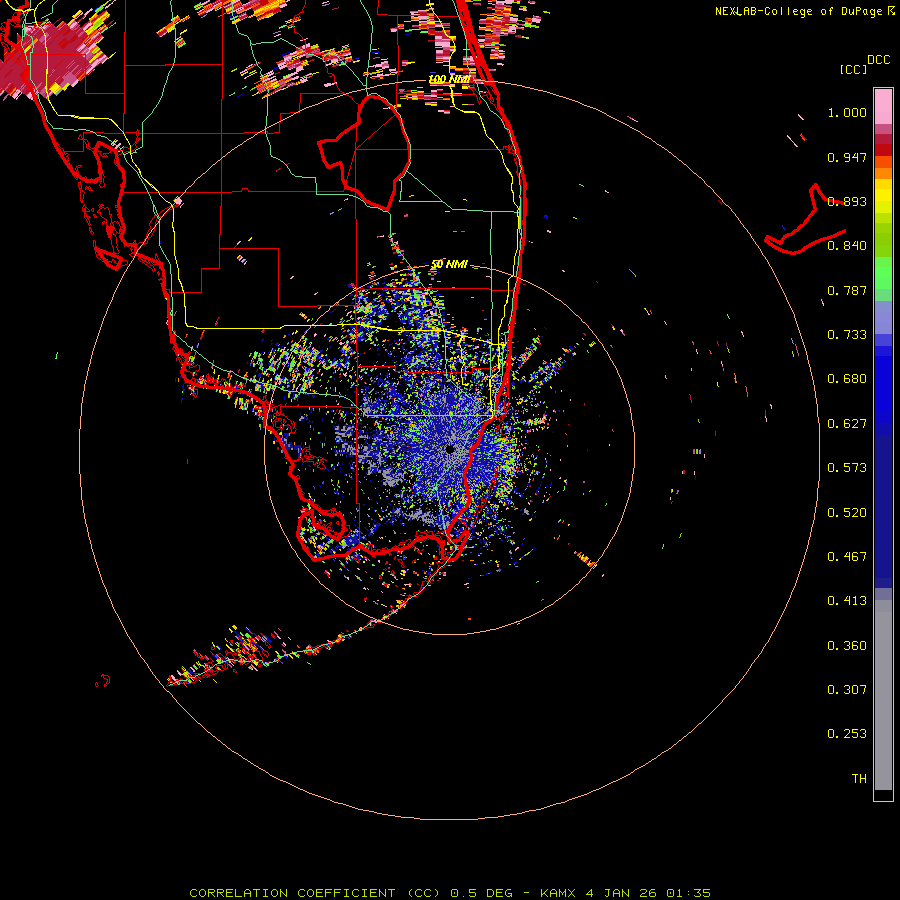Select the 0.307 legend value
This screenshot has width=900, height=900.
(x=847, y=690)
